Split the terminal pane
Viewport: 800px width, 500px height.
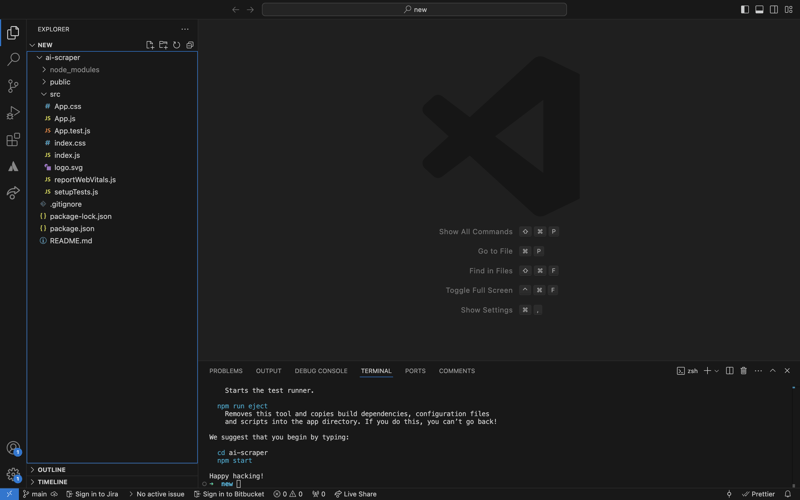(x=730, y=371)
